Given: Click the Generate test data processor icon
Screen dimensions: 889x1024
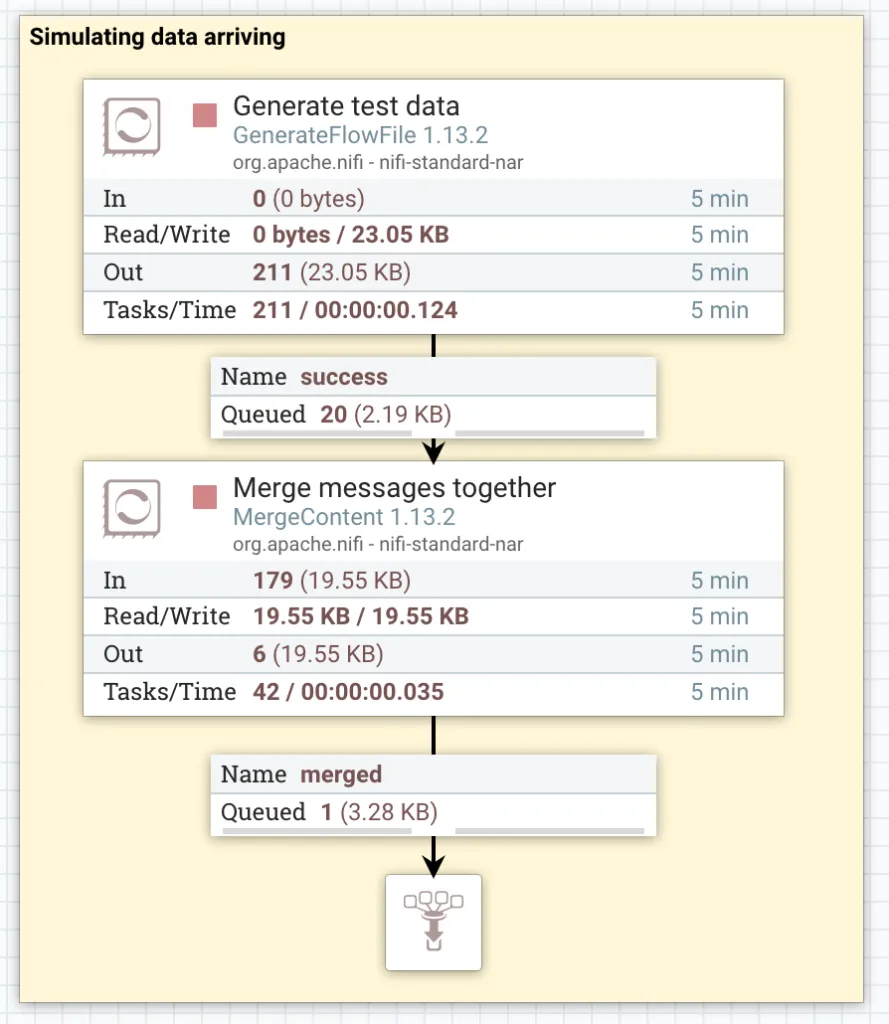Looking at the screenshot, I should pos(132,126).
